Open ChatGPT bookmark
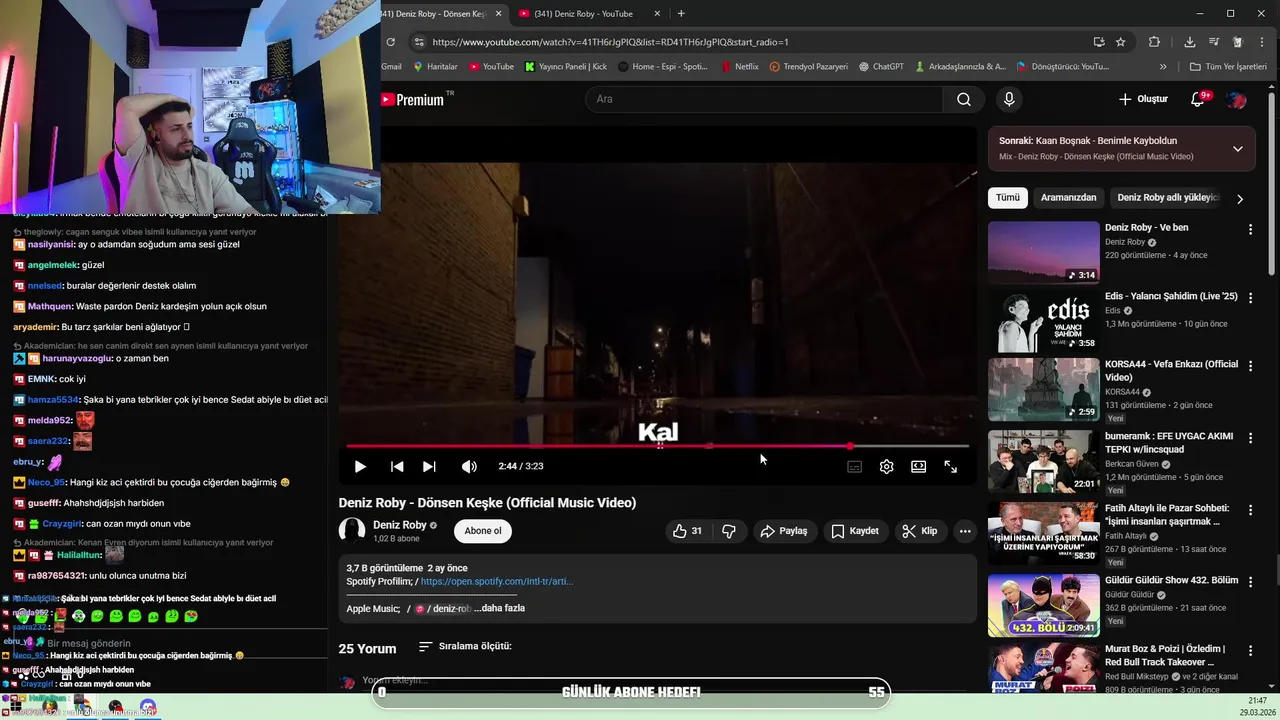The width and height of the screenshot is (1280, 720). click(880, 67)
